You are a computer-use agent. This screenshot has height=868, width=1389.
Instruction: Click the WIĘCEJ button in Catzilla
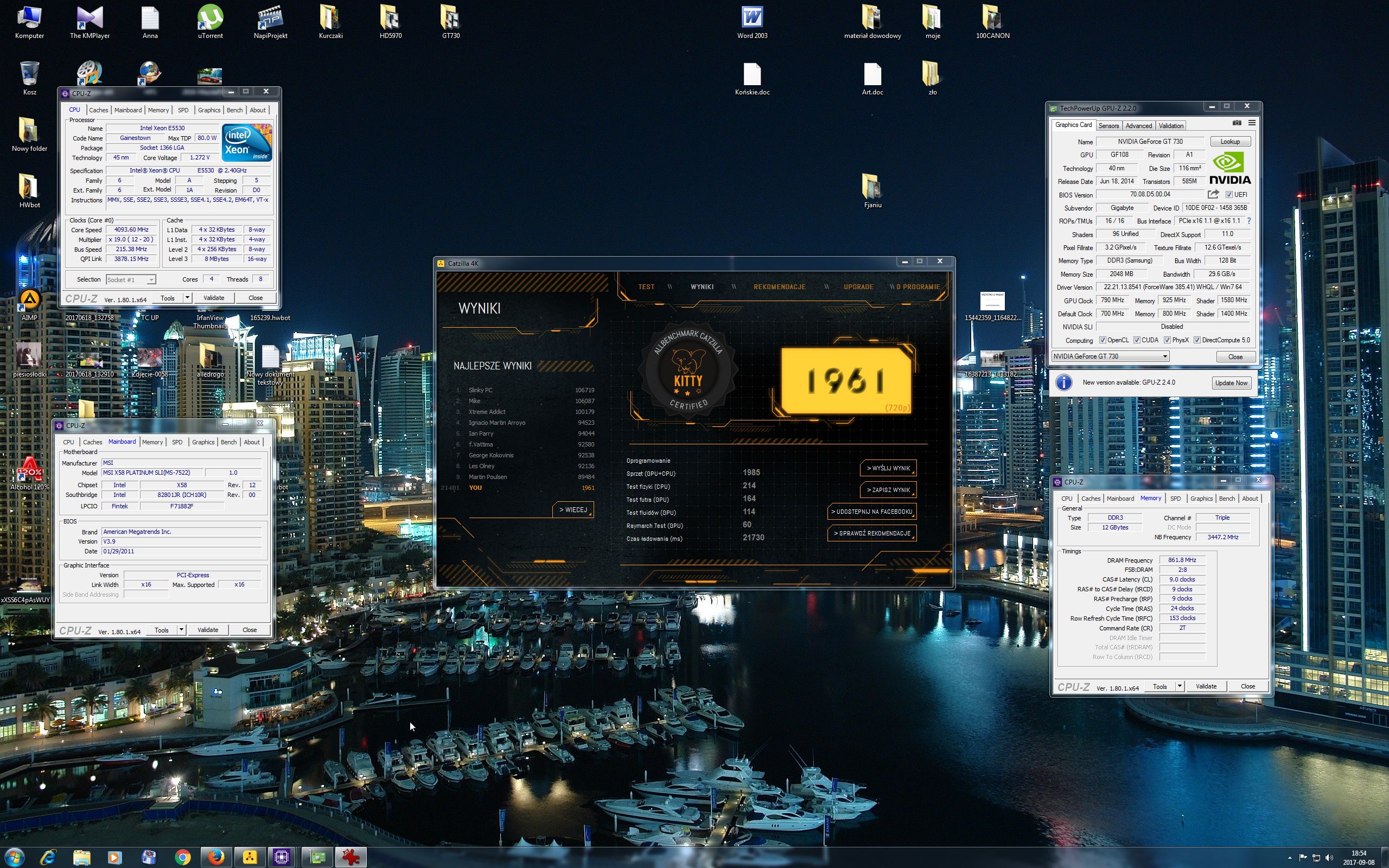[x=573, y=510]
